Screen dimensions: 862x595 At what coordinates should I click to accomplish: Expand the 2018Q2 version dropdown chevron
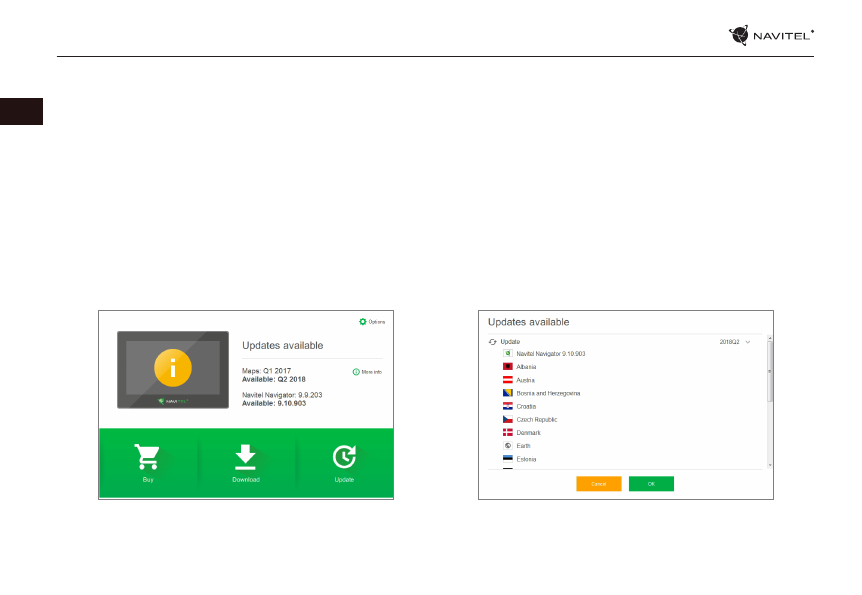[748, 342]
